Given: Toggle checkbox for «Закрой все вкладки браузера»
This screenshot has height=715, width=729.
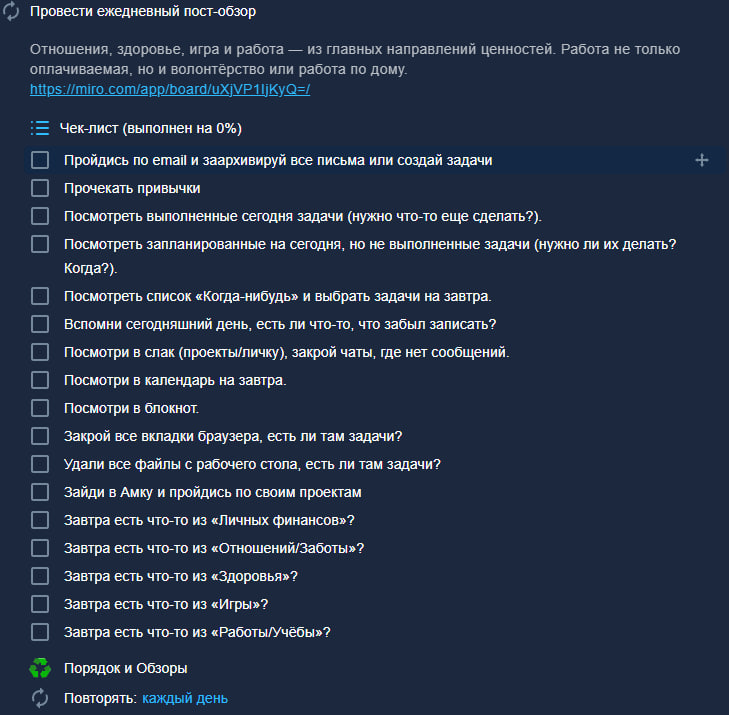Looking at the screenshot, I should (40, 436).
